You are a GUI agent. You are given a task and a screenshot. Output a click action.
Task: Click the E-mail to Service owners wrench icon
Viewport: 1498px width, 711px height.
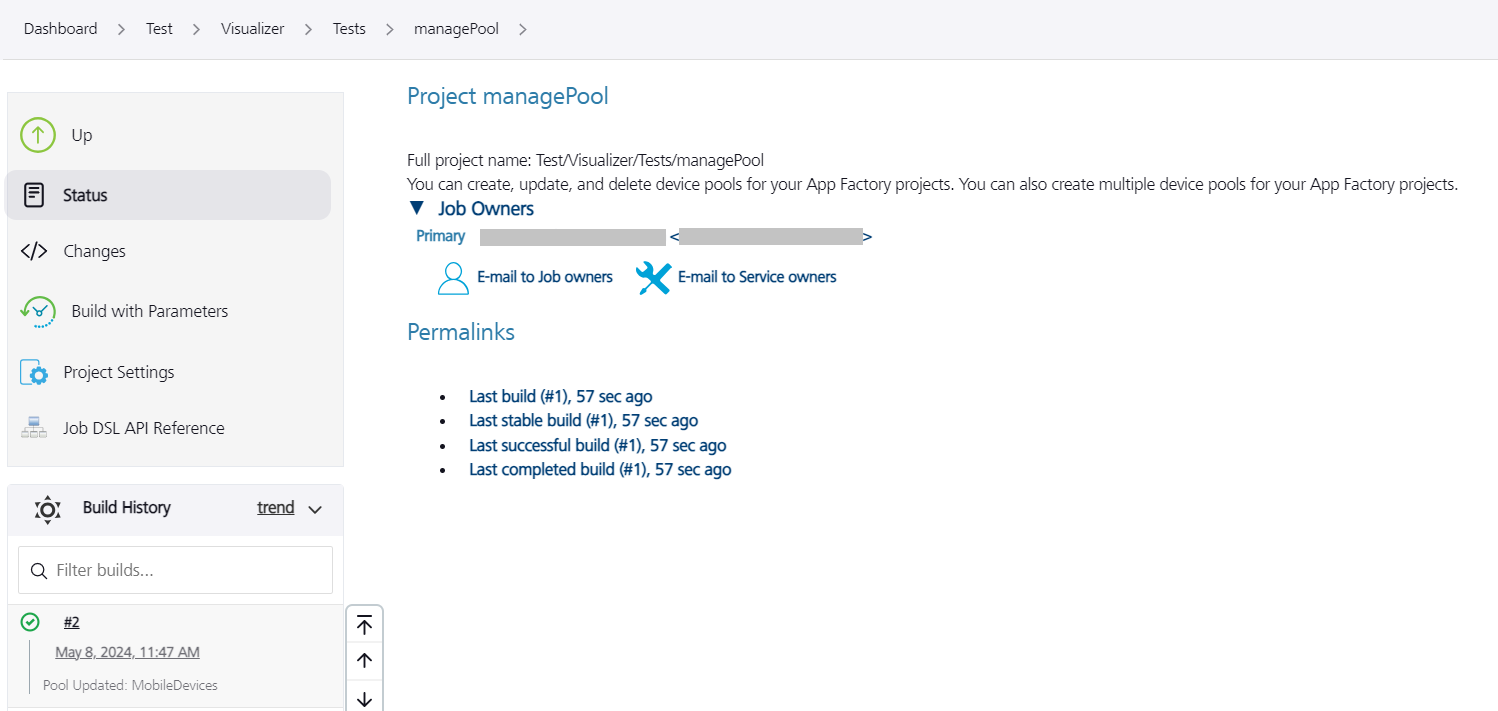tap(653, 278)
